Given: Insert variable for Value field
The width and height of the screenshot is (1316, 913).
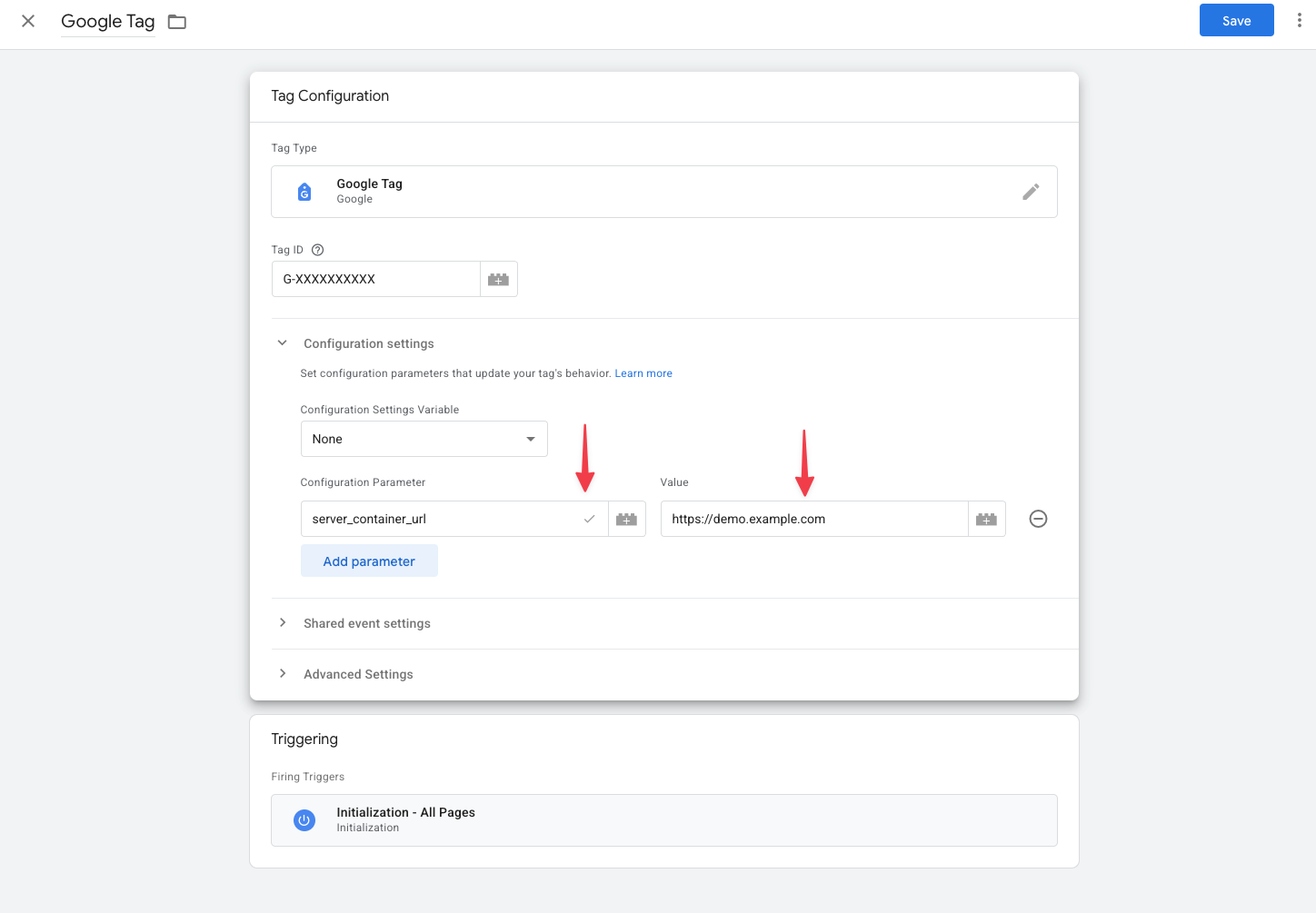Looking at the screenshot, I should coord(987,519).
